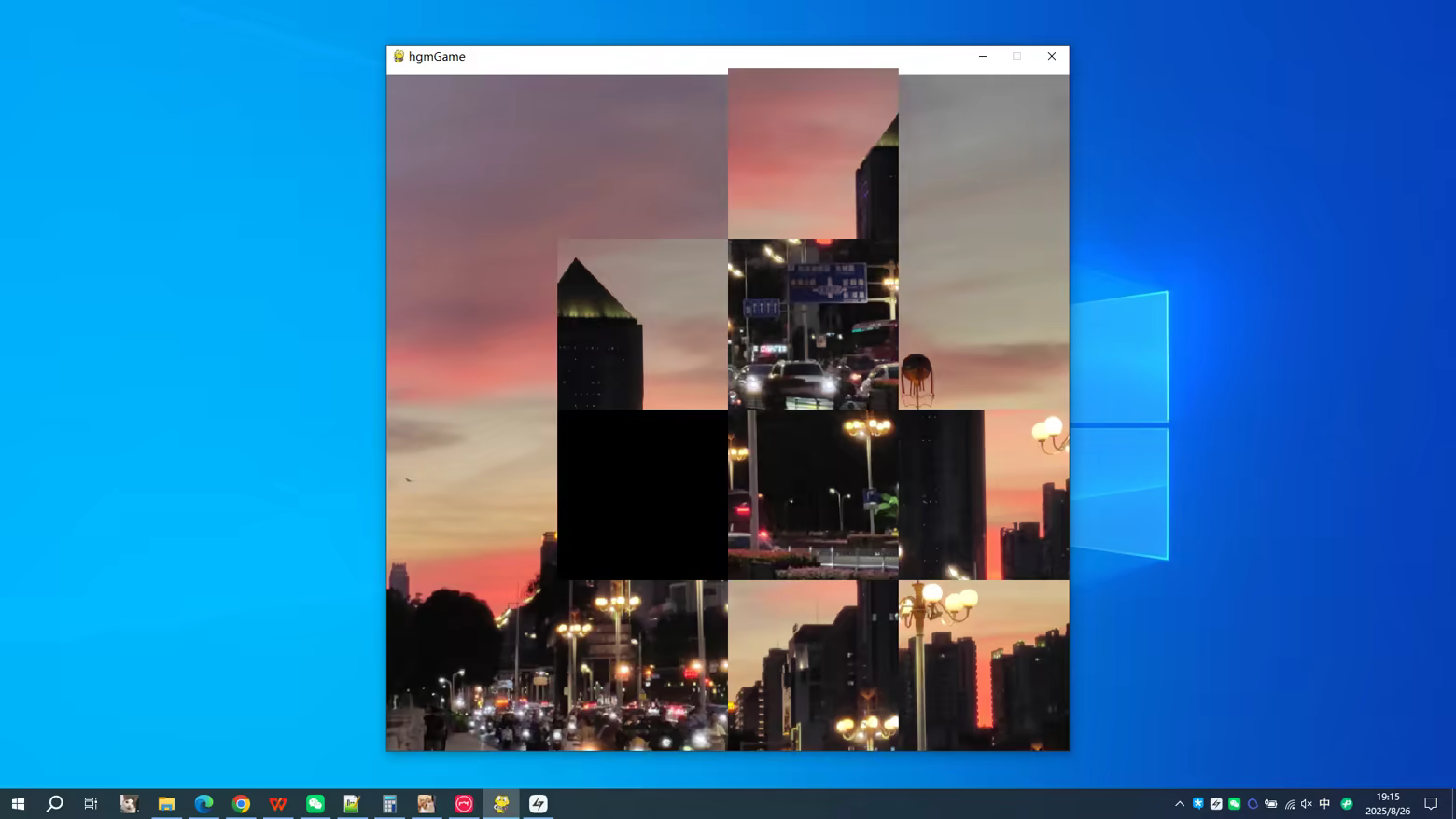Click the puzzle tile showing the blue road sign
This screenshot has height=819, width=1456.
pyautogui.click(x=813, y=324)
